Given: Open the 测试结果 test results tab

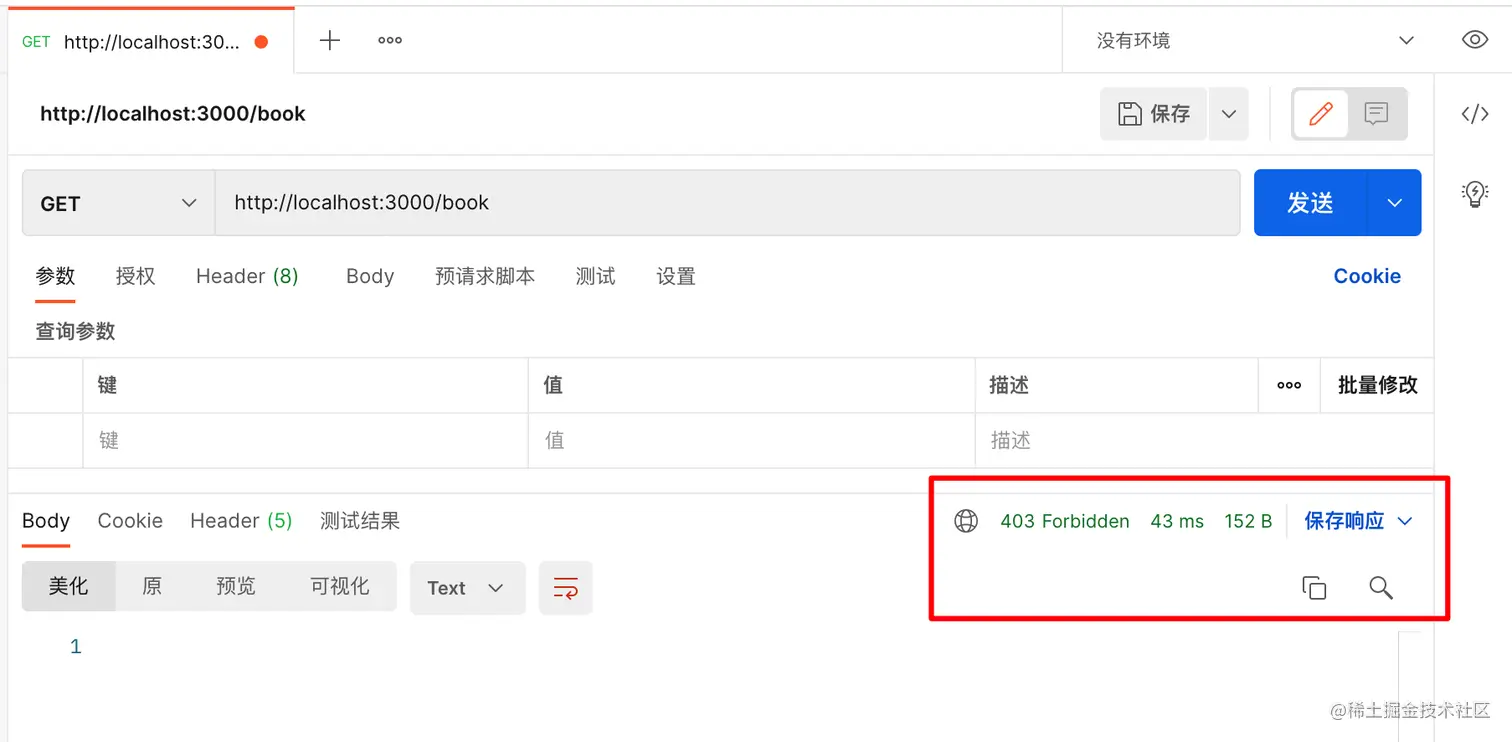Looking at the screenshot, I should click(x=360, y=521).
